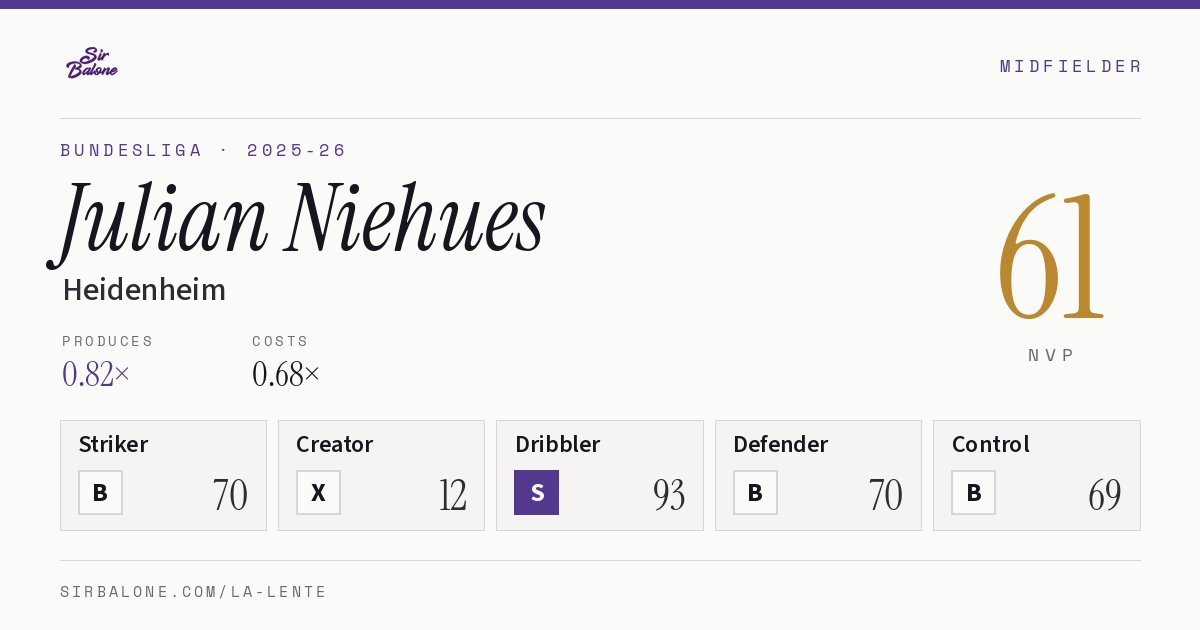Click the Sir Balone logo
Image resolution: width=1200 pixels, height=630 pixels.
(92, 63)
